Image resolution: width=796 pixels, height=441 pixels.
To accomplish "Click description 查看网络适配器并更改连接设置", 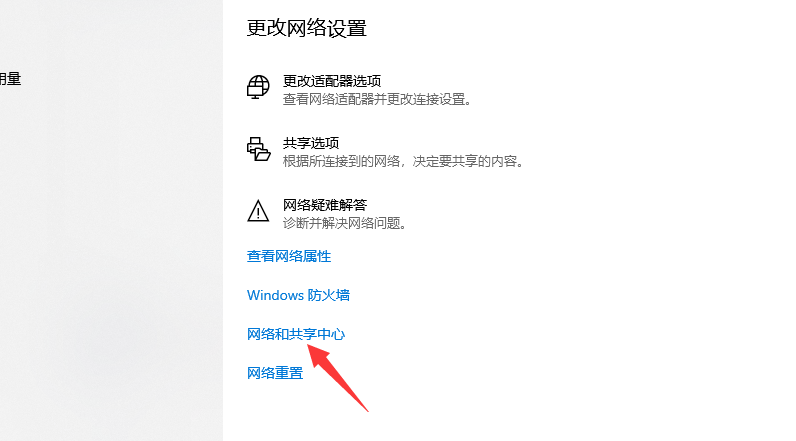I will click(377, 99).
